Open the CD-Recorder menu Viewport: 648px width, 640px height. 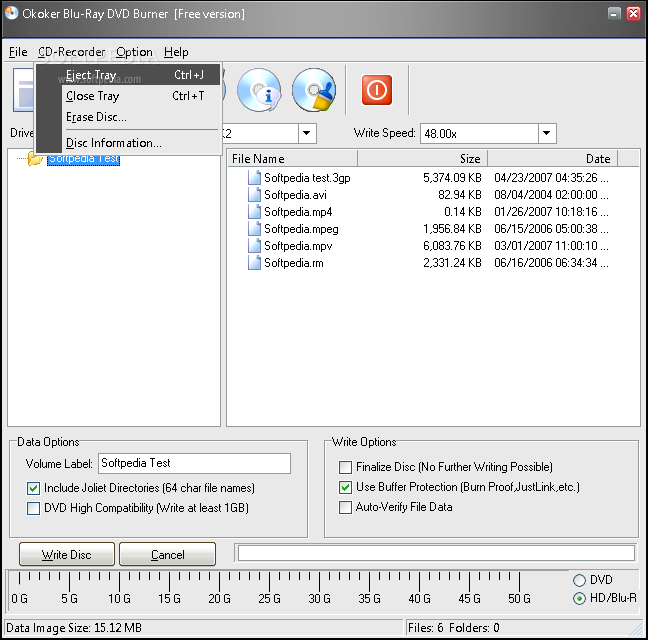point(72,52)
